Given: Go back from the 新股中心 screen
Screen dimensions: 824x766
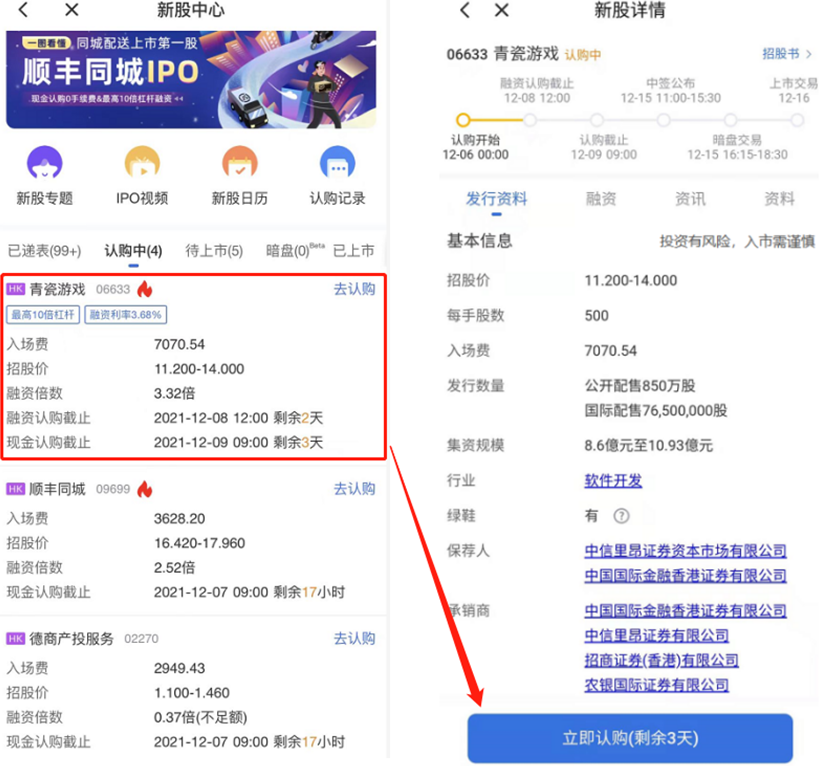Looking at the screenshot, I should pos(23,9).
